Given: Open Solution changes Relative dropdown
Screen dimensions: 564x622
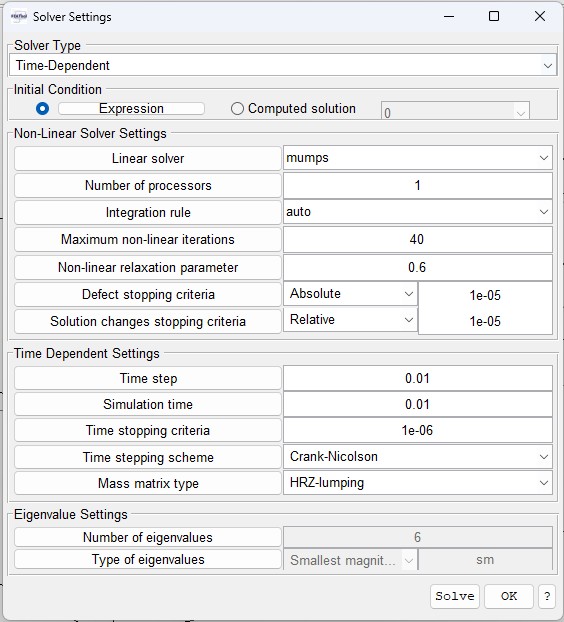Looking at the screenshot, I should (x=350, y=320).
